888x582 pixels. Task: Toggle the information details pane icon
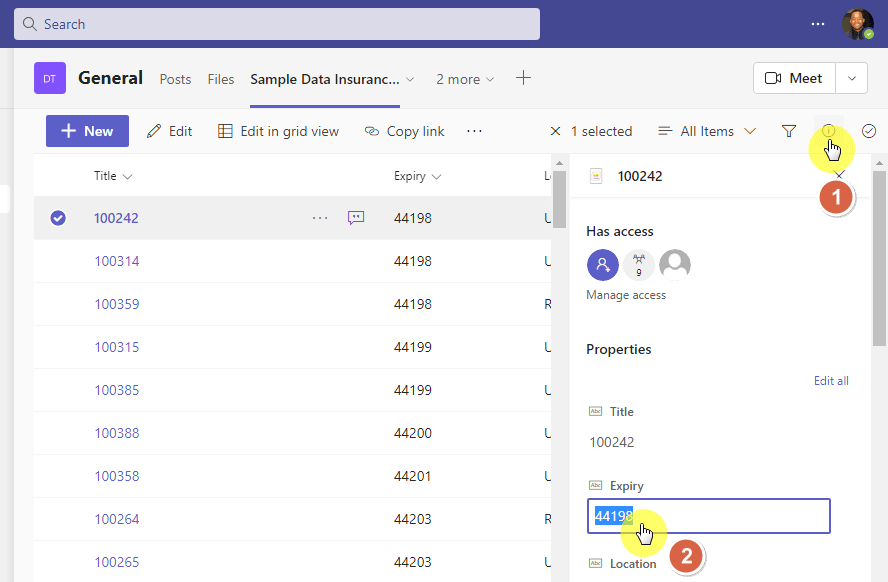(x=829, y=131)
